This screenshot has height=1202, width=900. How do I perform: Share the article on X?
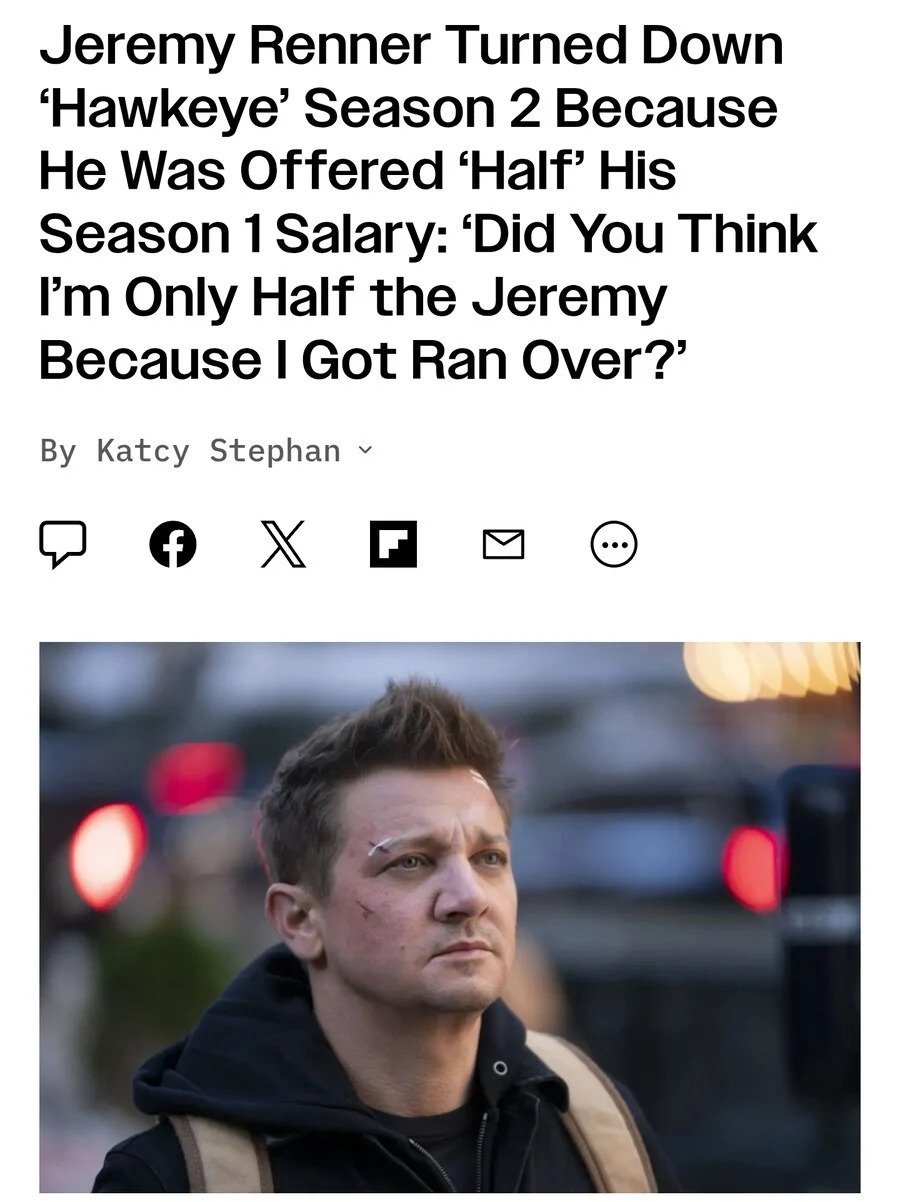[x=283, y=544]
